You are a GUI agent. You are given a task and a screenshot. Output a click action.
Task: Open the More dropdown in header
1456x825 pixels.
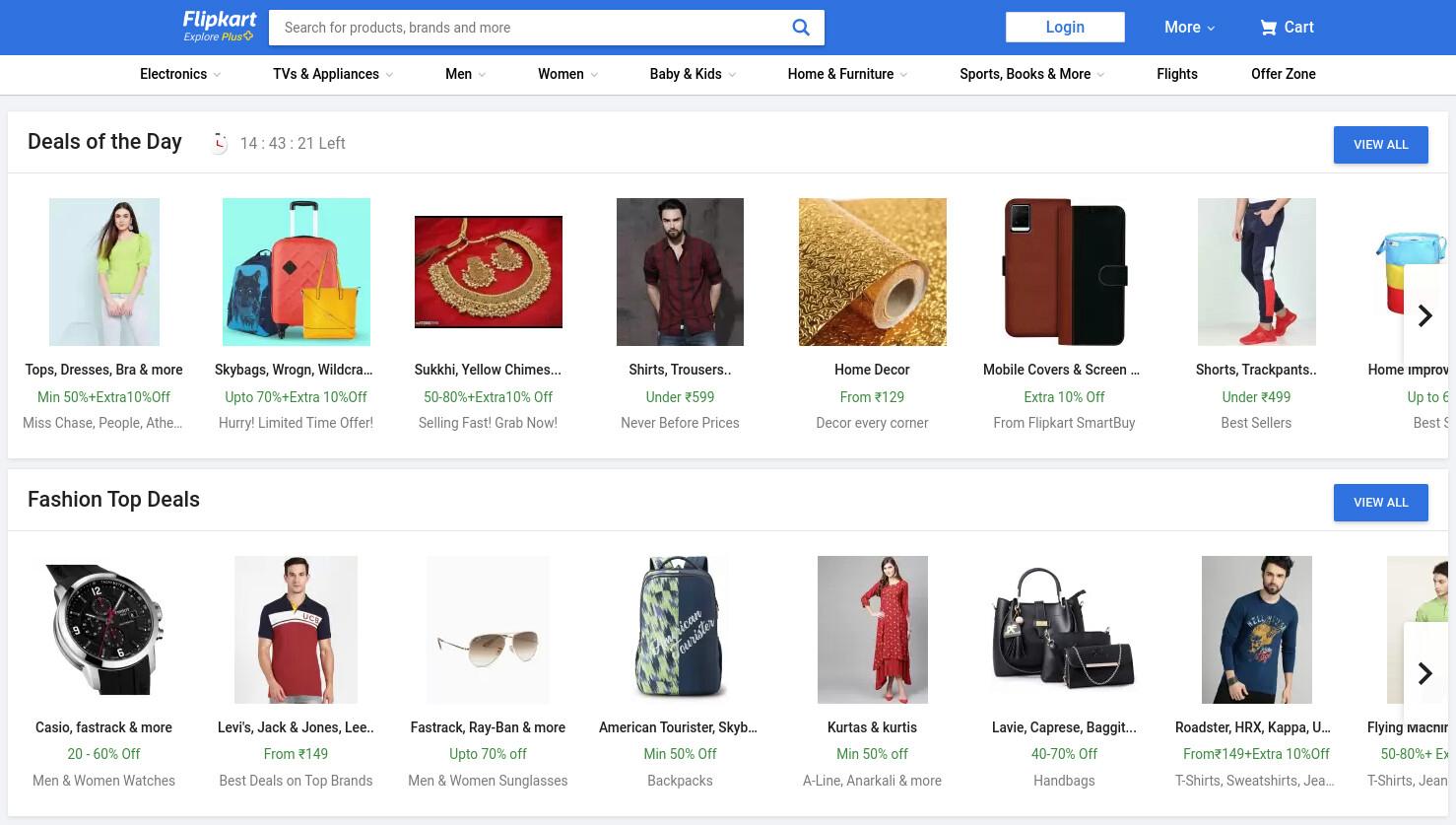coord(1189,28)
